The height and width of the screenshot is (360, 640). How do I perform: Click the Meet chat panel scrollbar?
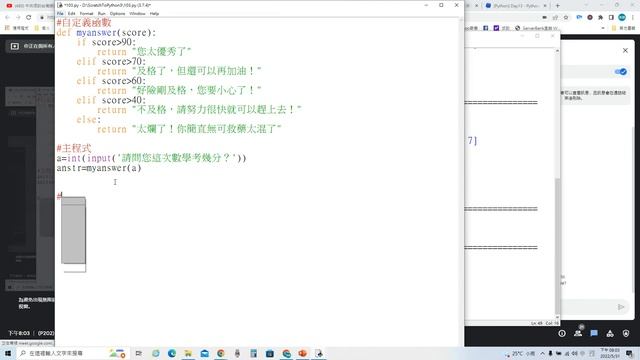point(633,209)
